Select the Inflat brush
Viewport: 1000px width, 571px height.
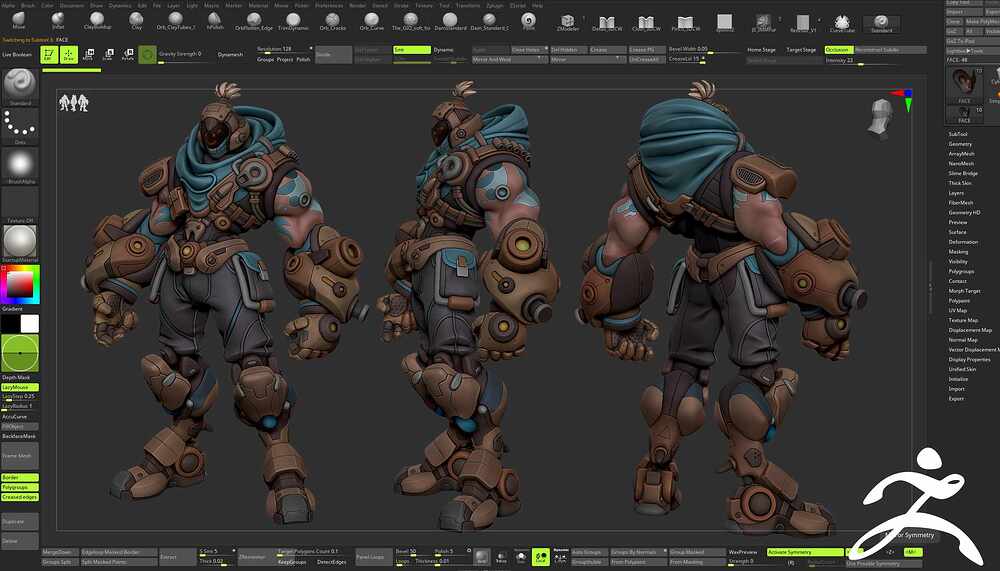click(x=58, y=20)
